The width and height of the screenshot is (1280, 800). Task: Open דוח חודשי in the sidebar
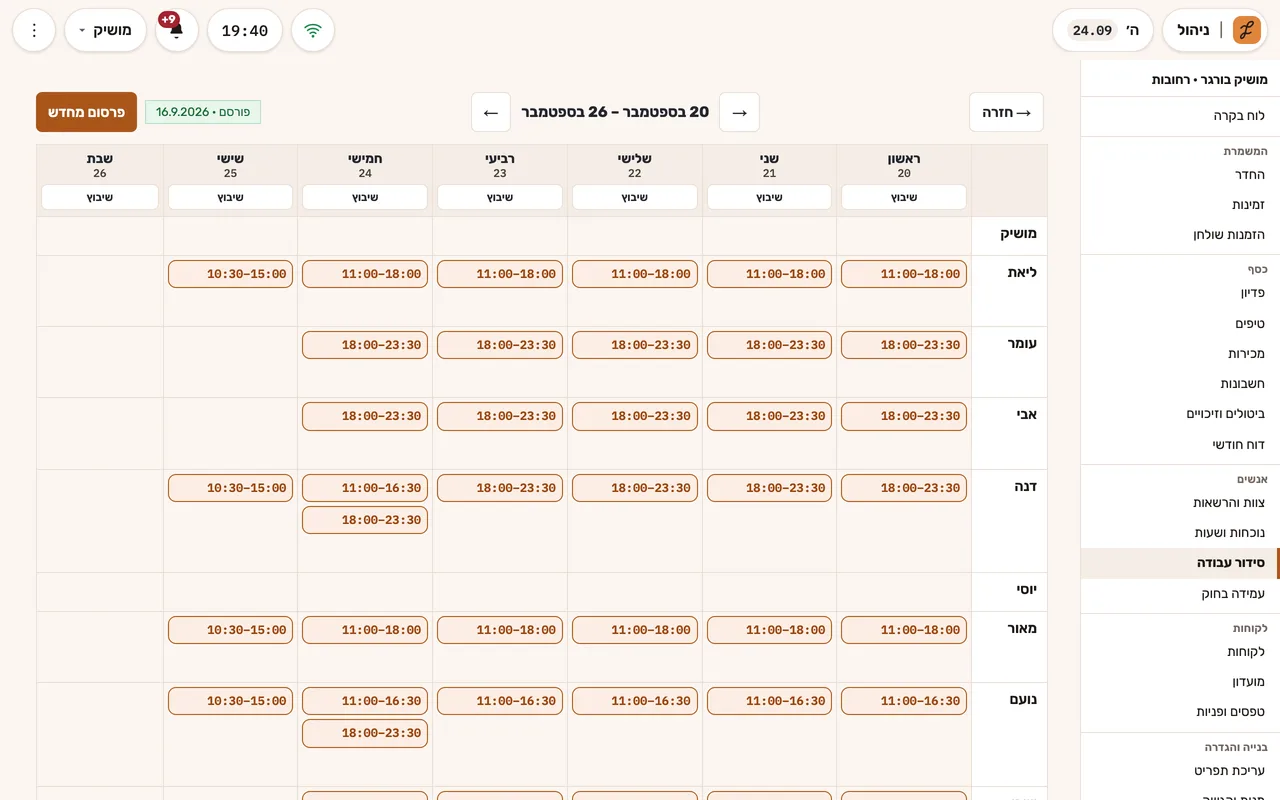(x=1180, y=444)
